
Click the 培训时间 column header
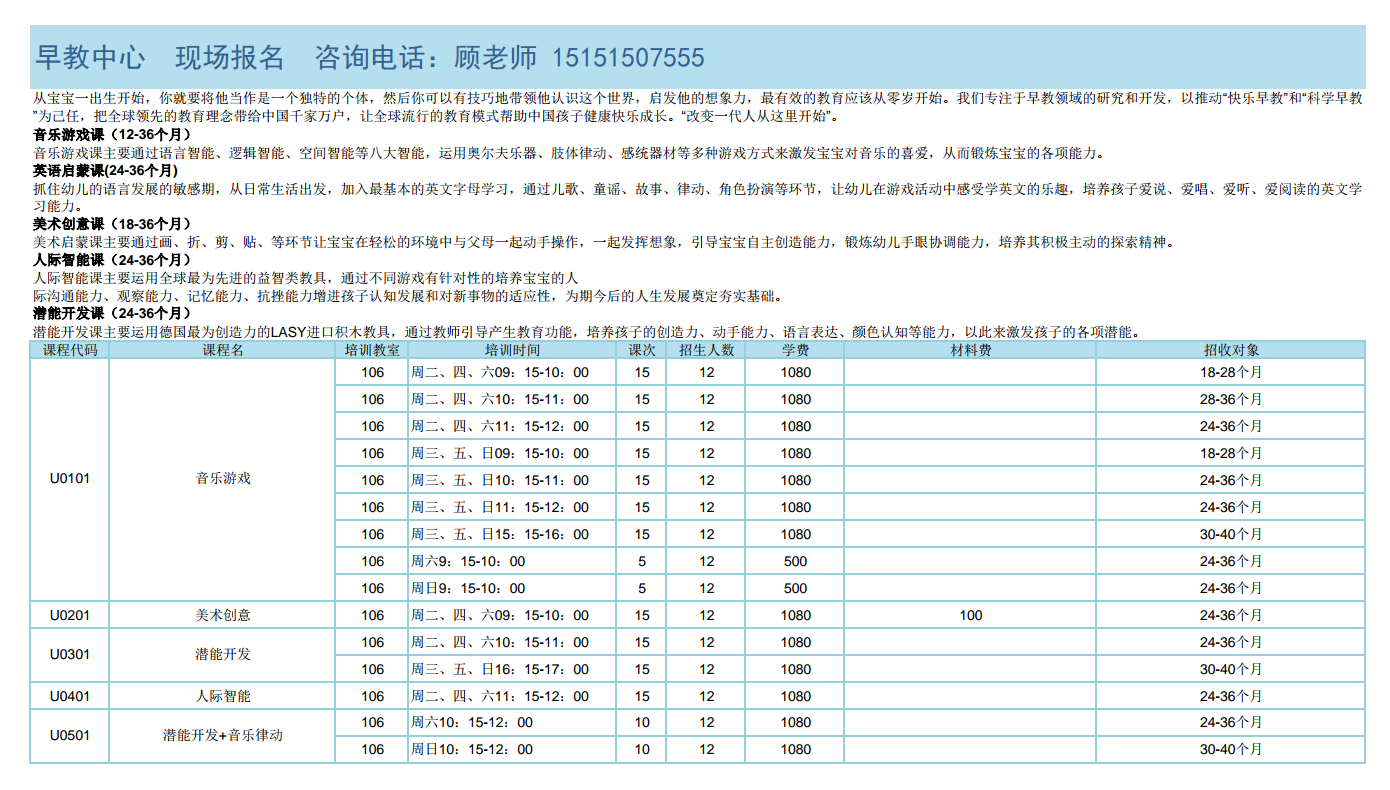[512, 350]
